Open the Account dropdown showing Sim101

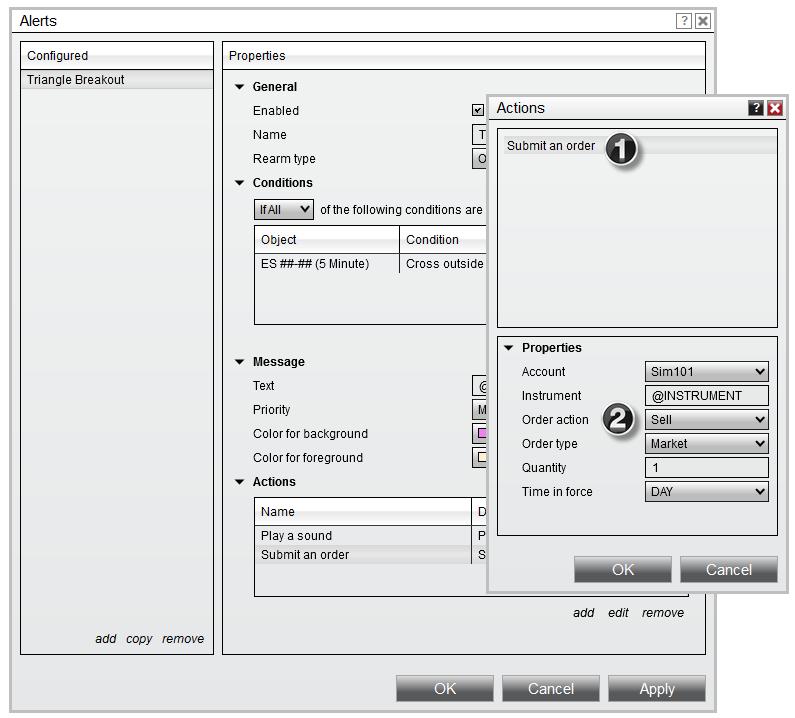pyautogui.click(x=707, y=372)
